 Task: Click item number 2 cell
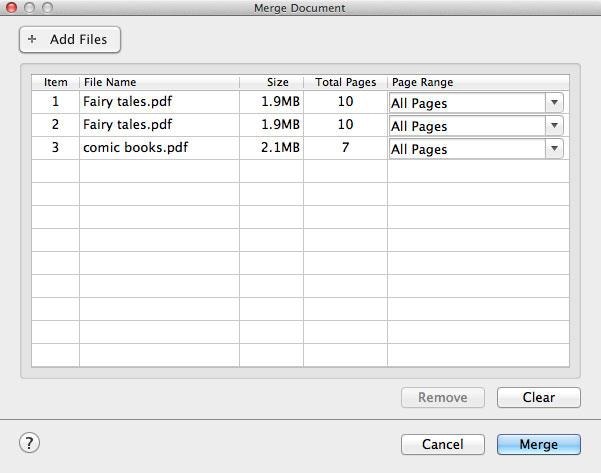[56, 125]
